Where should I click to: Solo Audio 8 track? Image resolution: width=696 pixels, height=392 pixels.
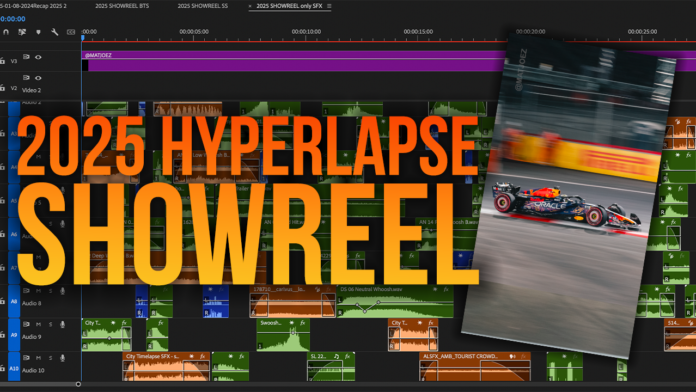[x=50, y=291]
